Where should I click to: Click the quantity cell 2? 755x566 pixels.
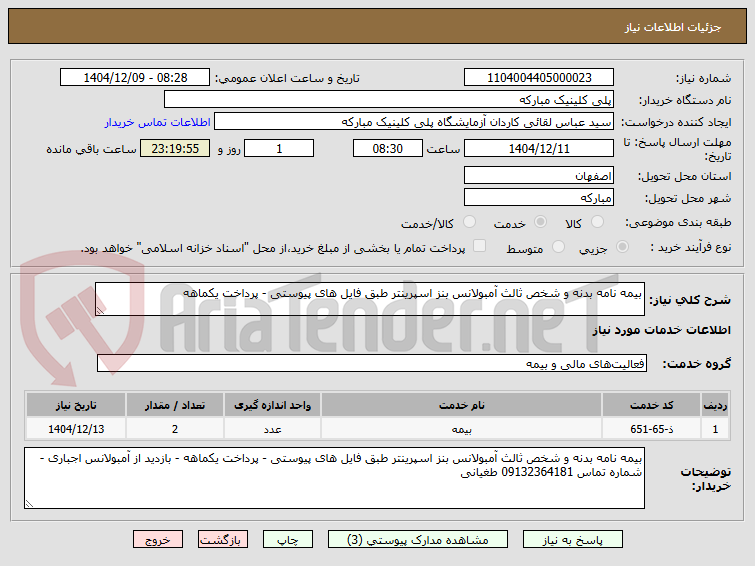click(175, 429)
